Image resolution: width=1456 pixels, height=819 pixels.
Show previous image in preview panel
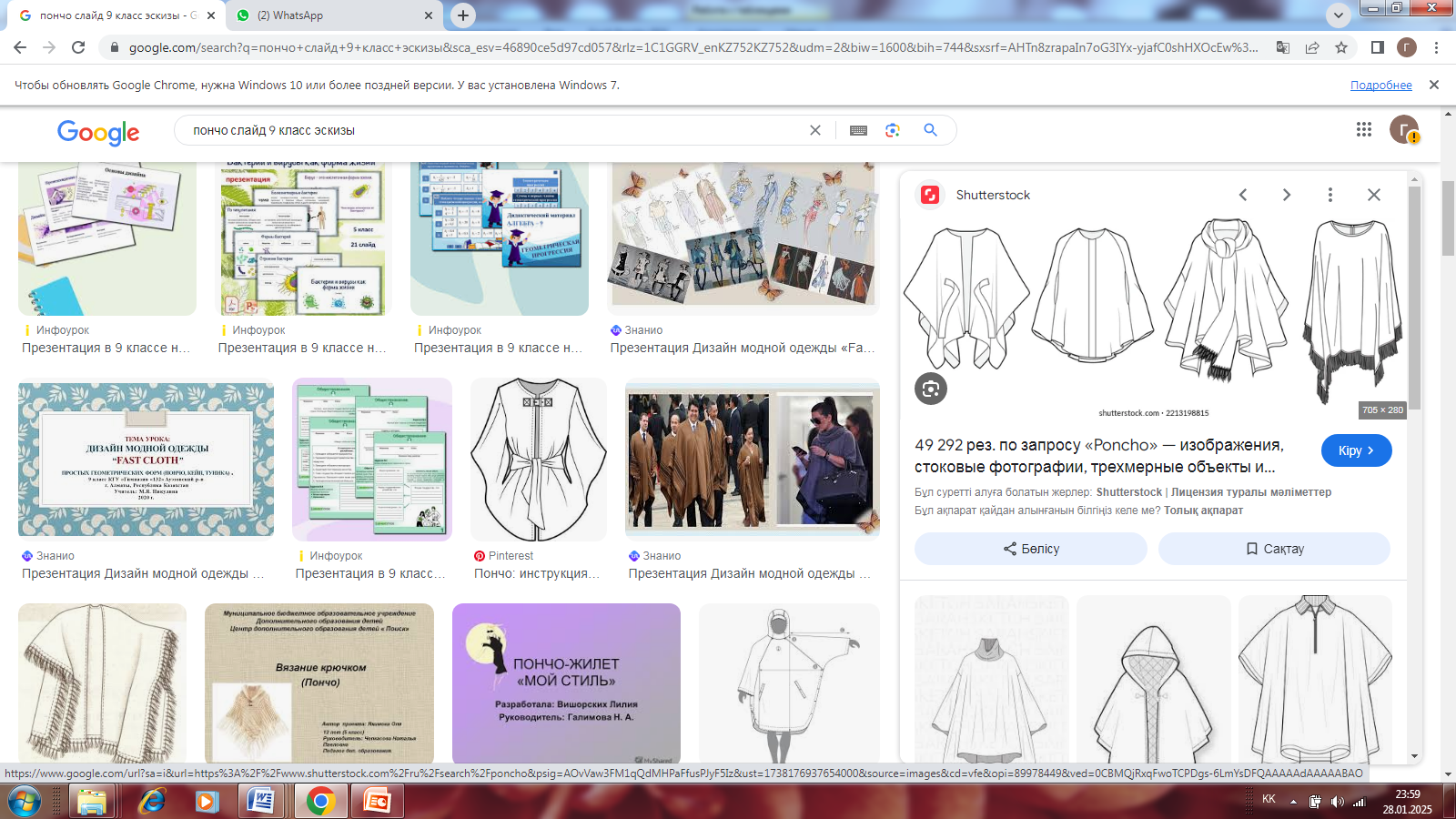pyautogui.click(x=1243, y=195)
